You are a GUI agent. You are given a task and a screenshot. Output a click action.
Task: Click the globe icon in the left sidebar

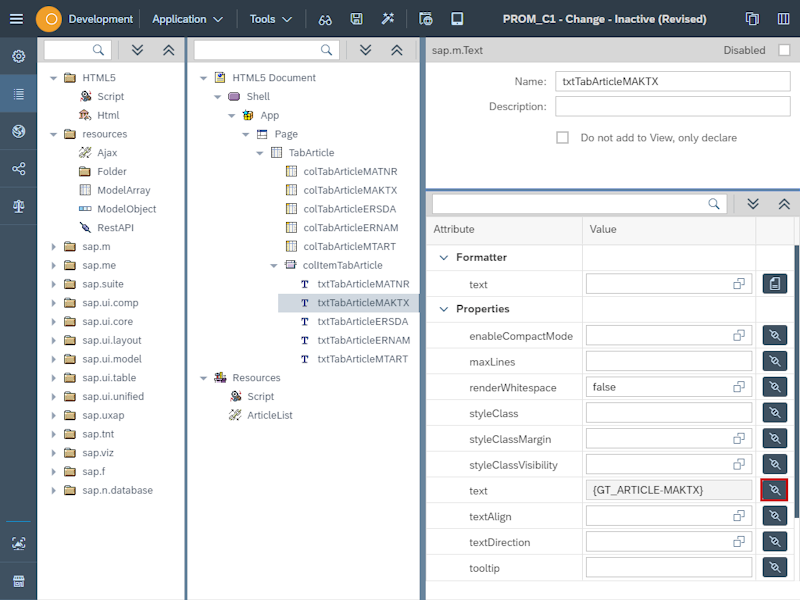(x=18, y=132)
